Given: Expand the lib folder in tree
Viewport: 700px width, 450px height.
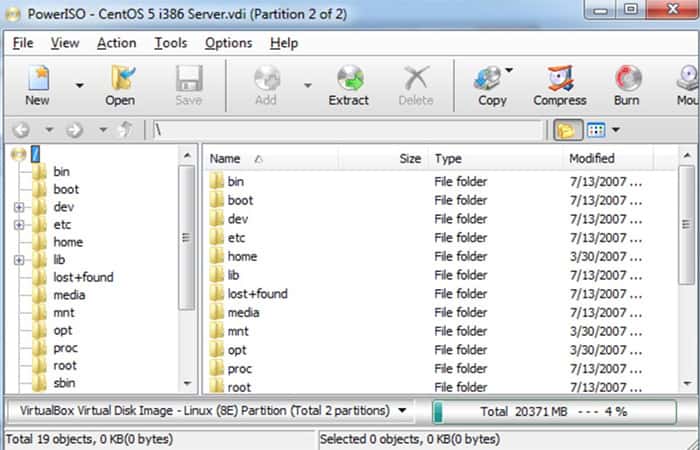Looking at the screenshot, I should [19, 260].
